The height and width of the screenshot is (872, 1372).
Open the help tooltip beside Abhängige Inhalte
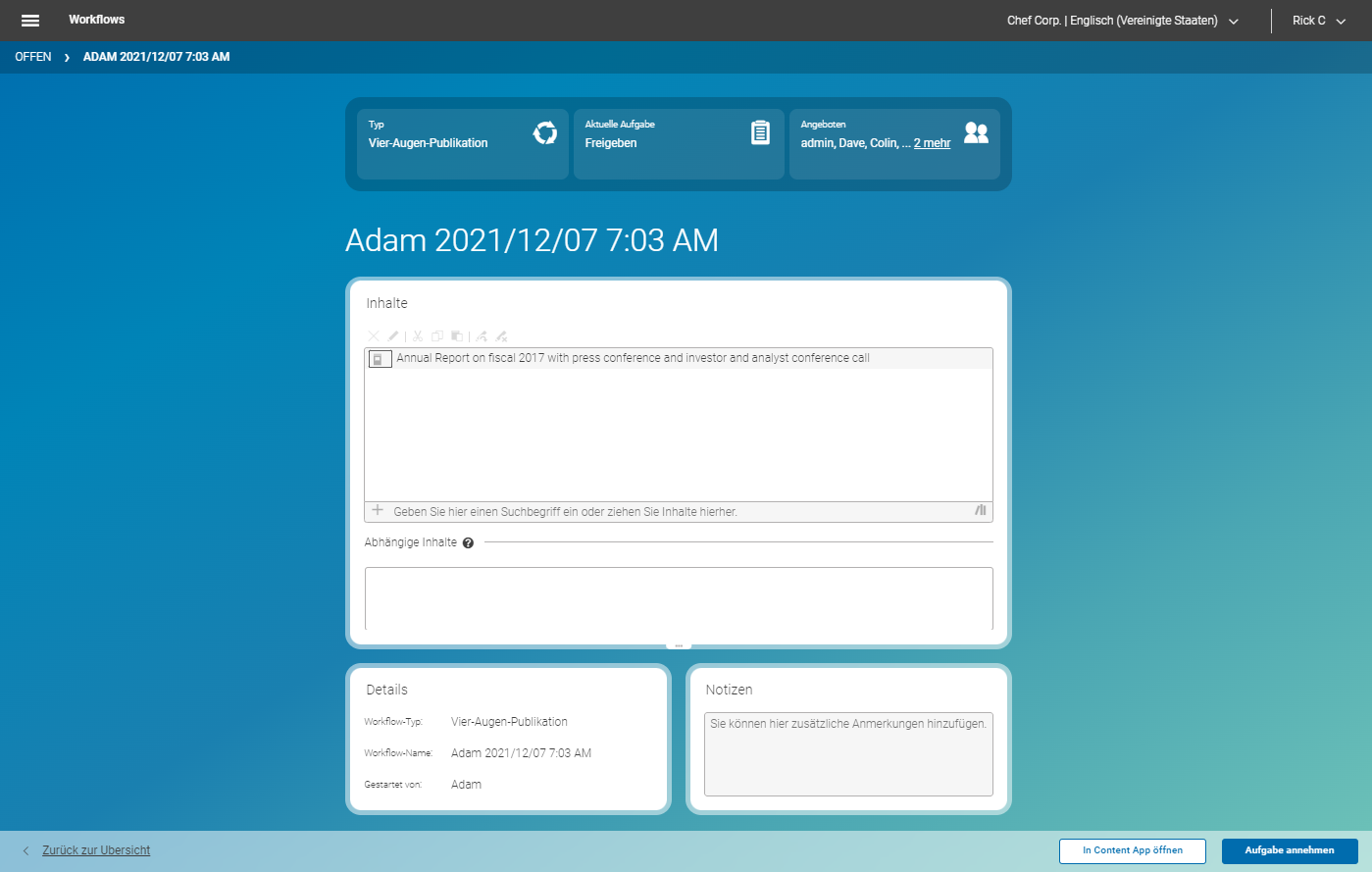coord(467,541)
